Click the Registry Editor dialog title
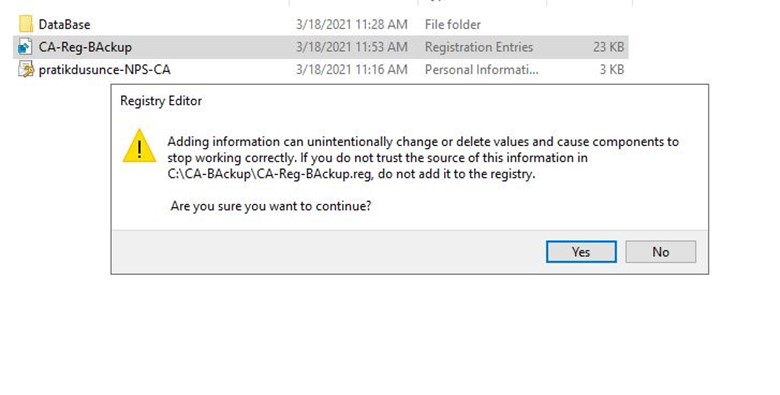Screen dimensions: 780x395 point(161,101)
